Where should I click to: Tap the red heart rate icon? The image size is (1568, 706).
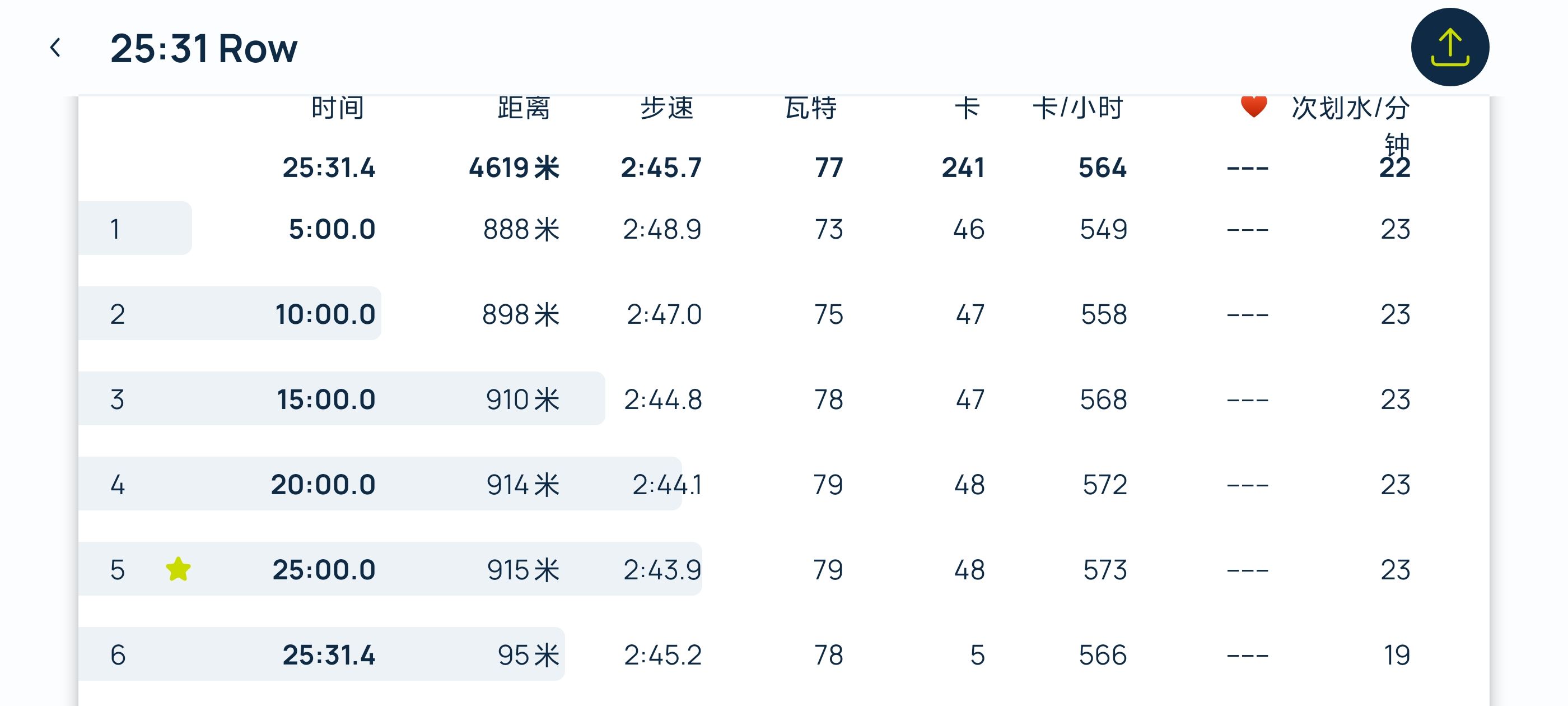pyautogui.click(x=1253, y=106)
